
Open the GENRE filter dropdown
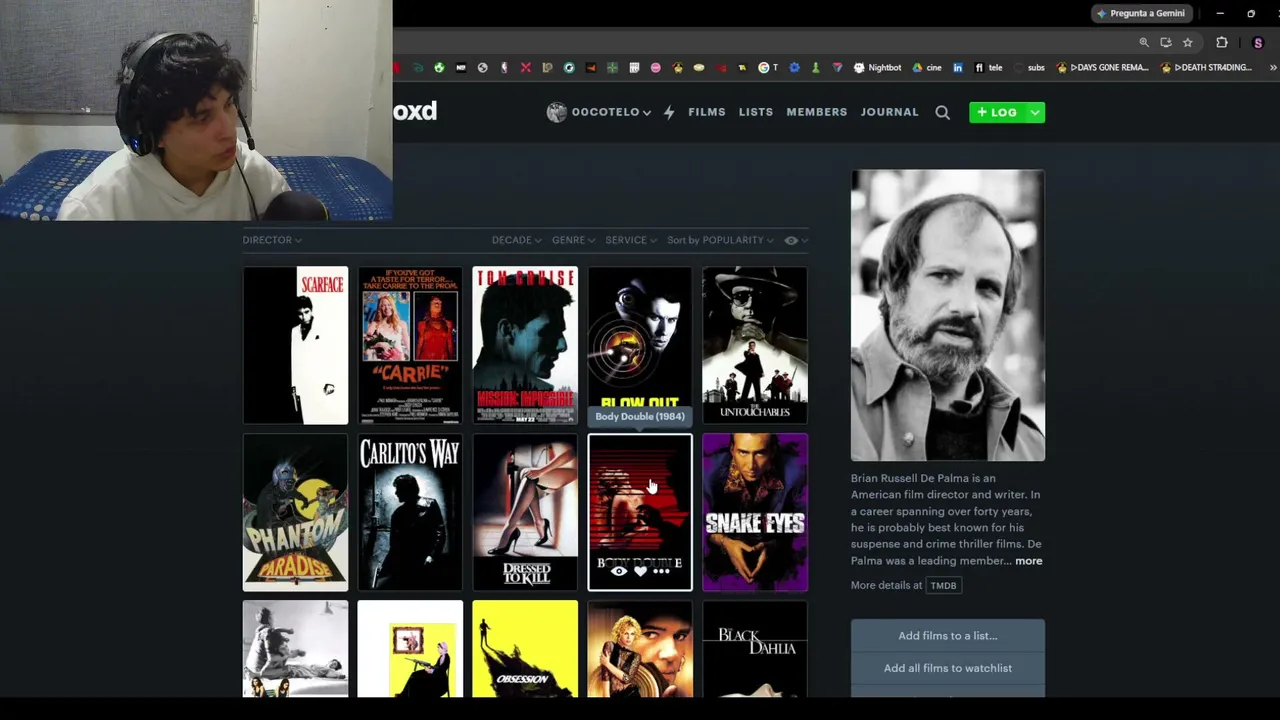tap(573, 240)
